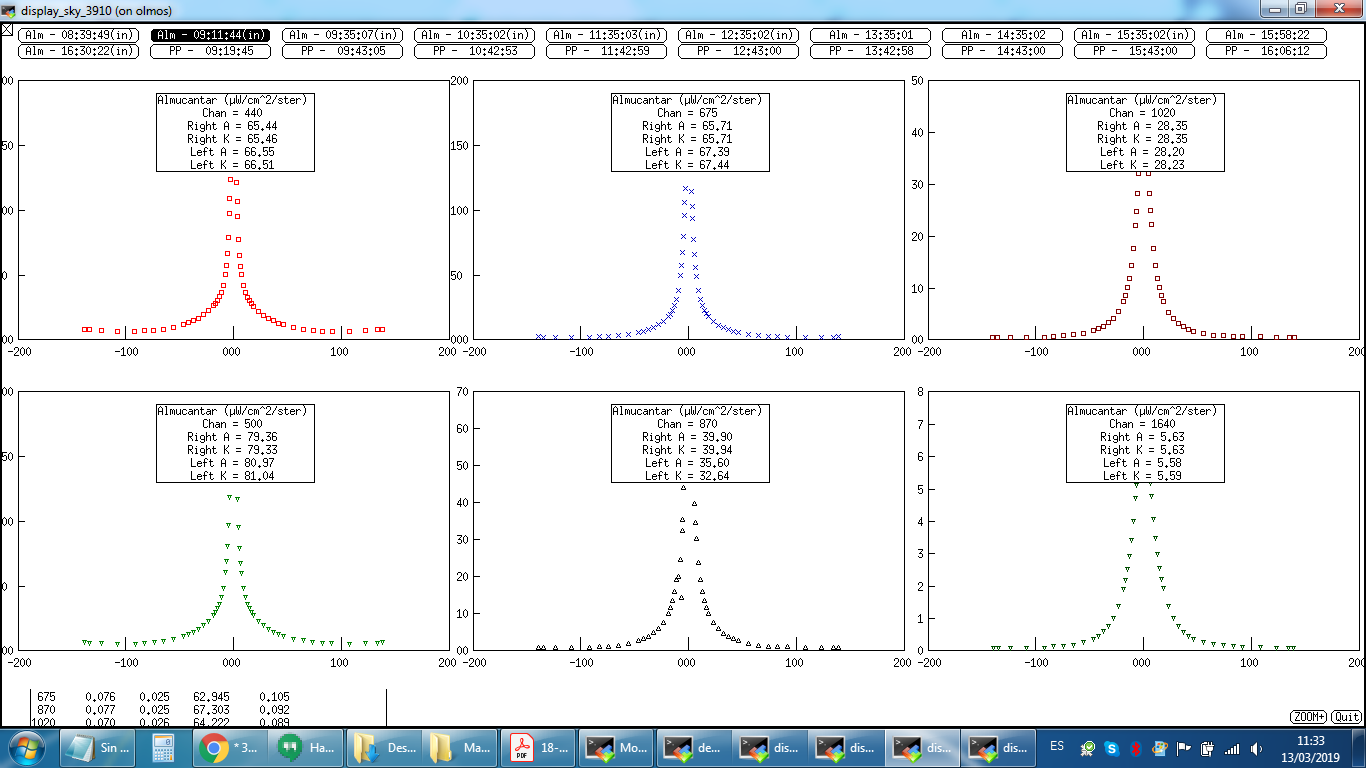Click the power/battery tray icon
The width and height of the screenshot is (1366, 768).
tap(1207, 748)
